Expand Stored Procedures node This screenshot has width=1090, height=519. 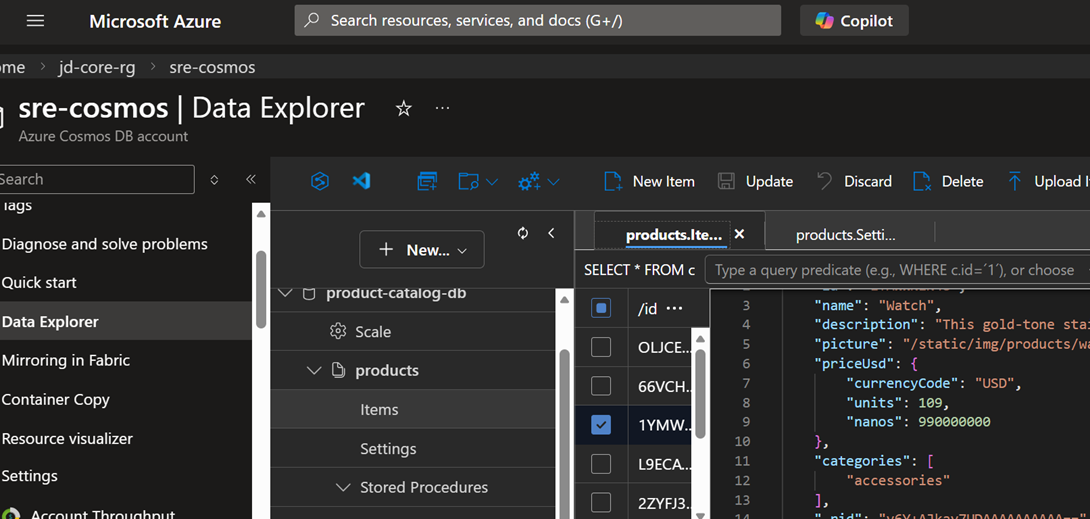pos(343,487)
